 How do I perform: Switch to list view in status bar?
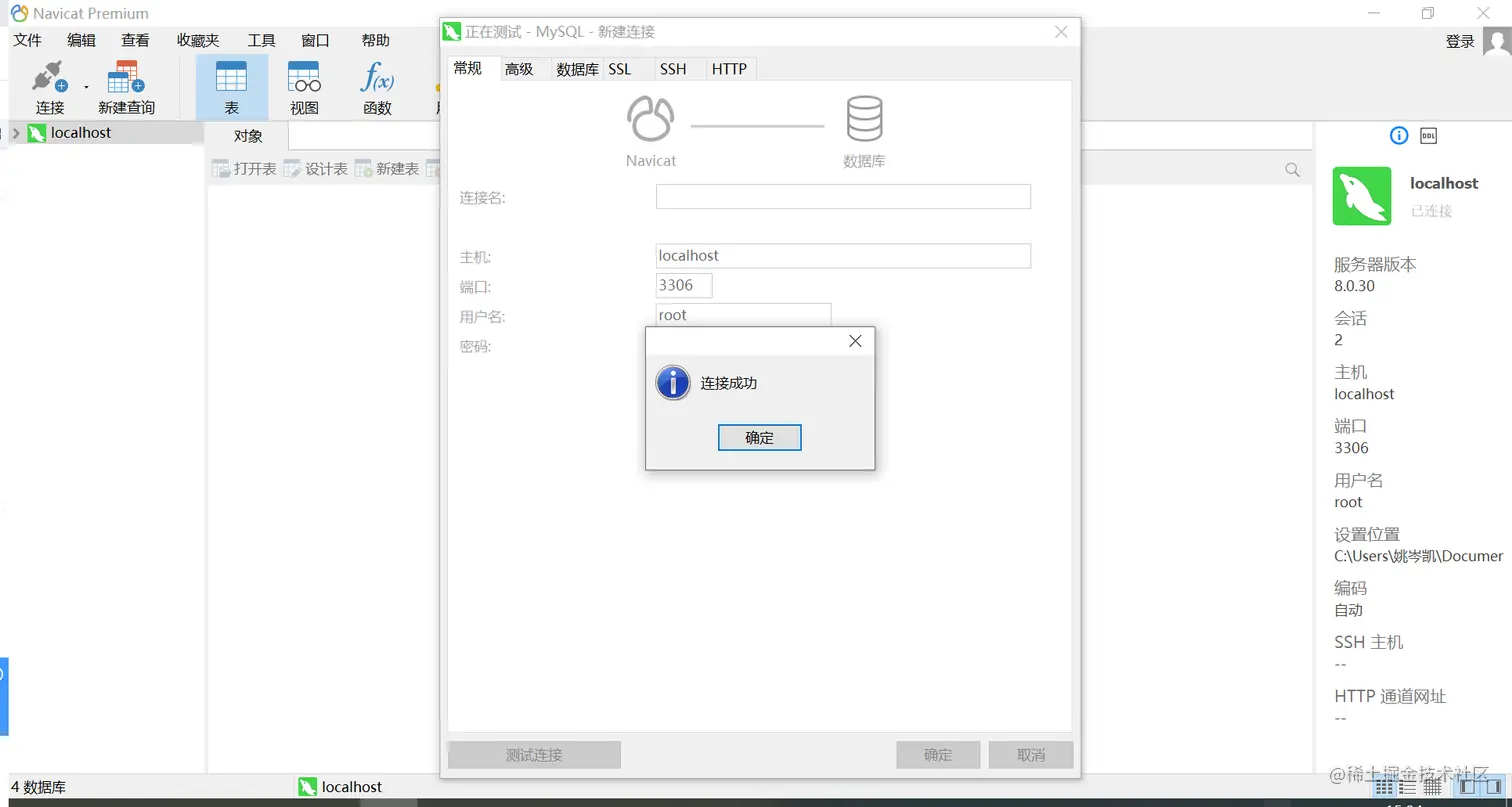[x=1408, y=787]
